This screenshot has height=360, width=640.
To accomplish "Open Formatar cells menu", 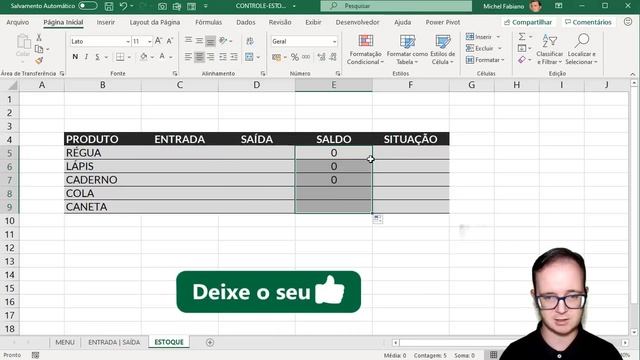I will 485,60.
